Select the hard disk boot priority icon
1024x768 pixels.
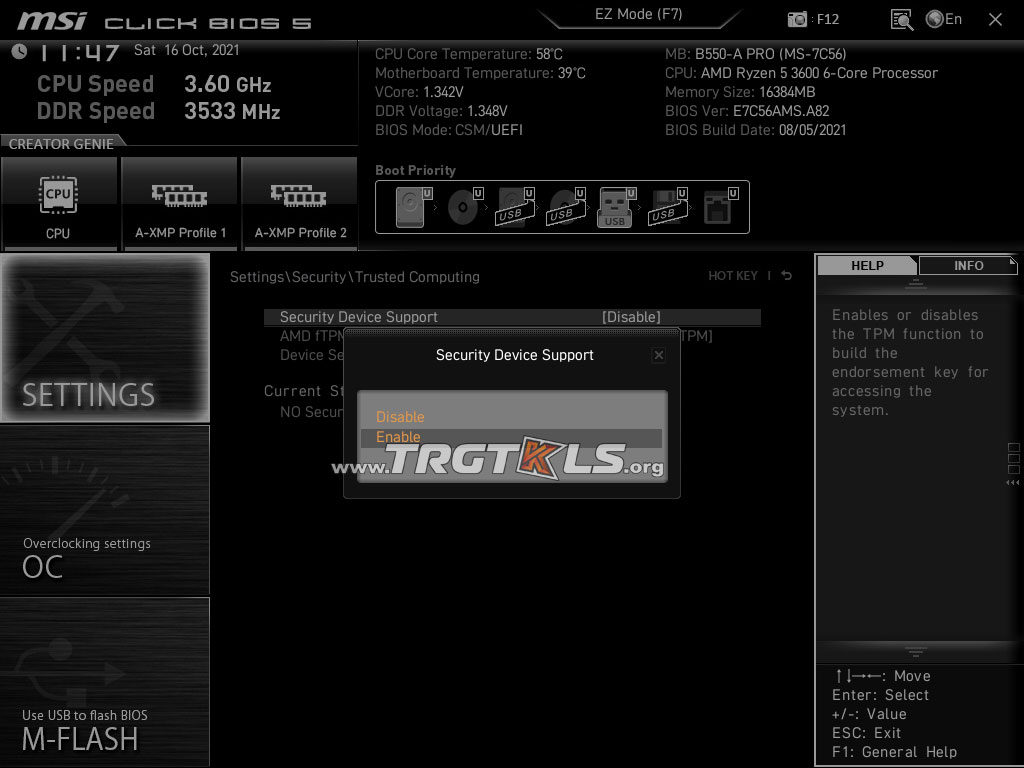[x=411, y=208]
